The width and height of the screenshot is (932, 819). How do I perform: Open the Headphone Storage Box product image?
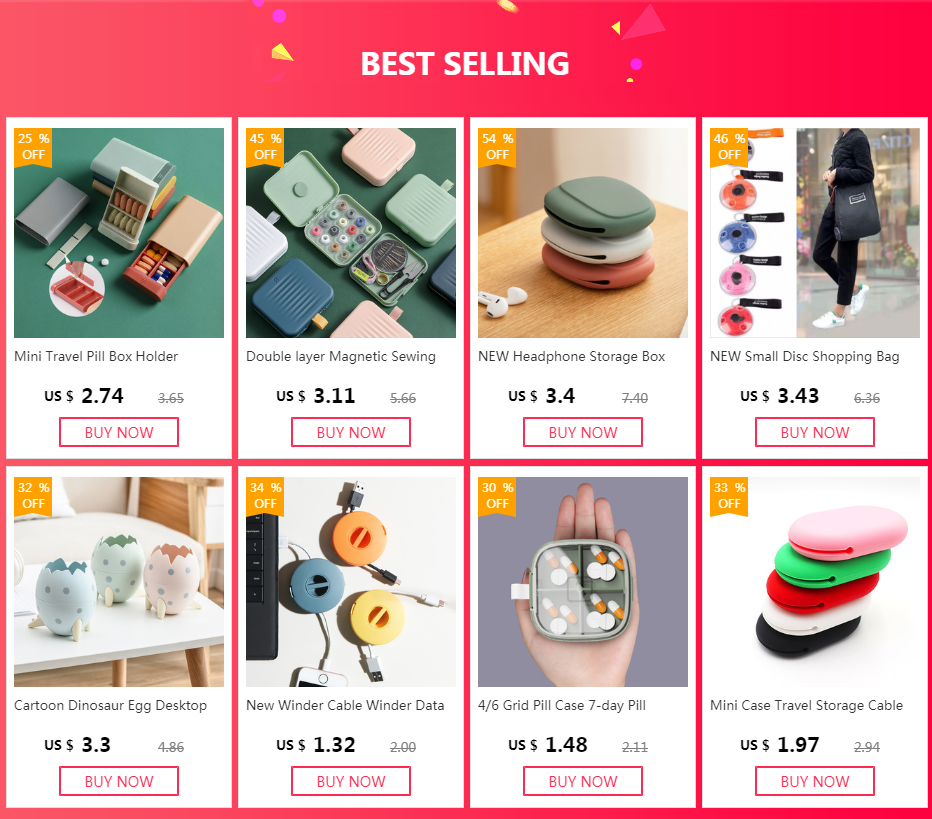(x=582, y=233)
